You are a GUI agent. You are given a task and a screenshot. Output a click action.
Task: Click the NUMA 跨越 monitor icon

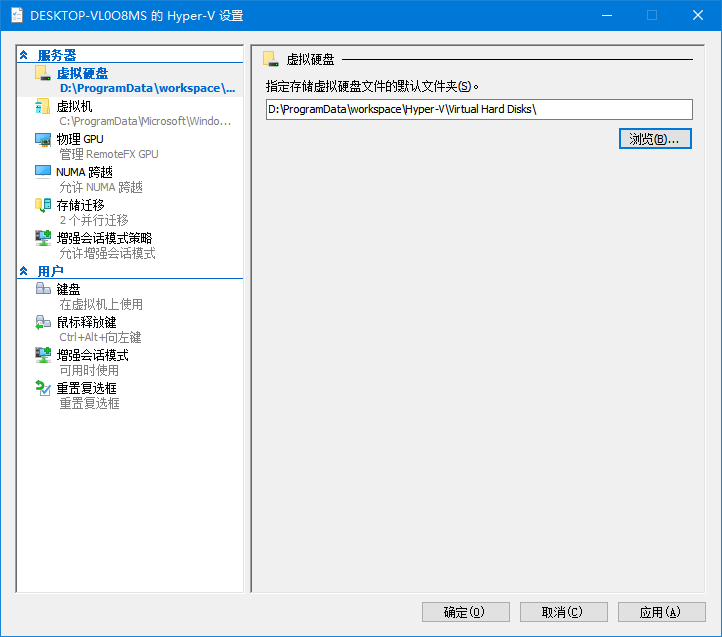(43, 172)
